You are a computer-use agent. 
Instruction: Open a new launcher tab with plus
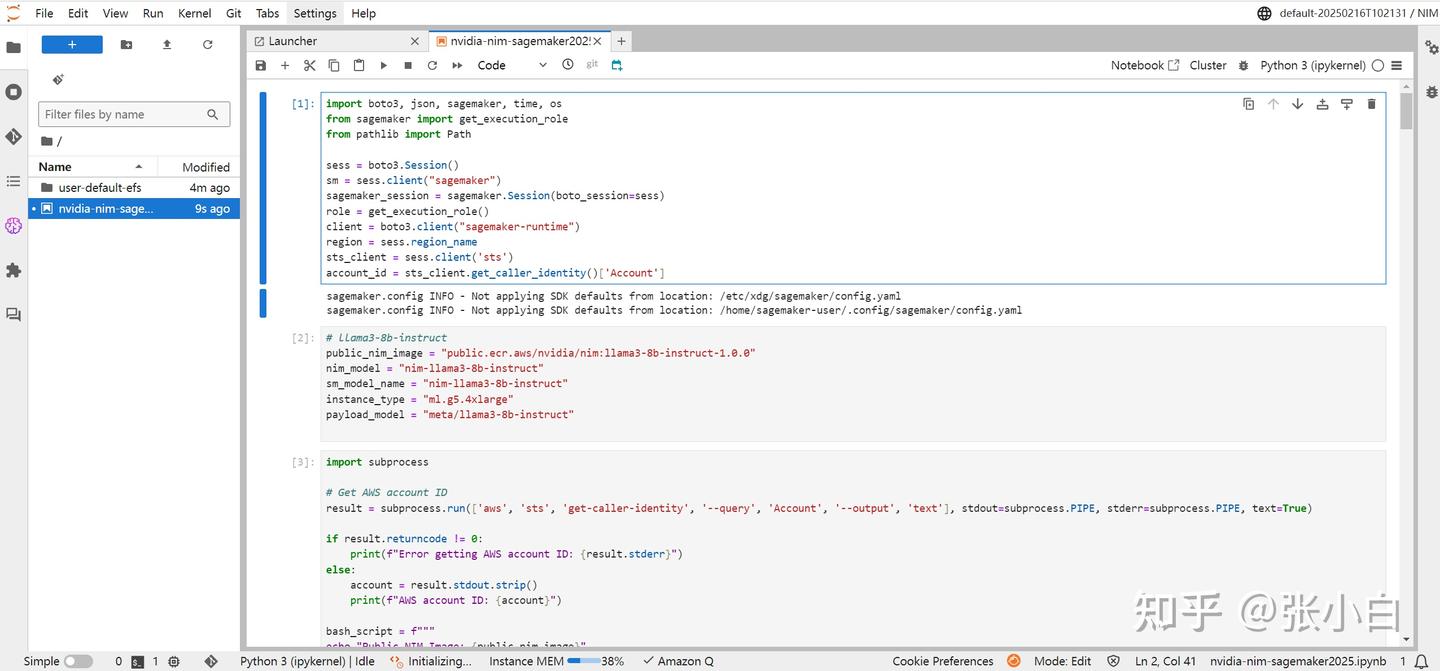coord(621,41)
